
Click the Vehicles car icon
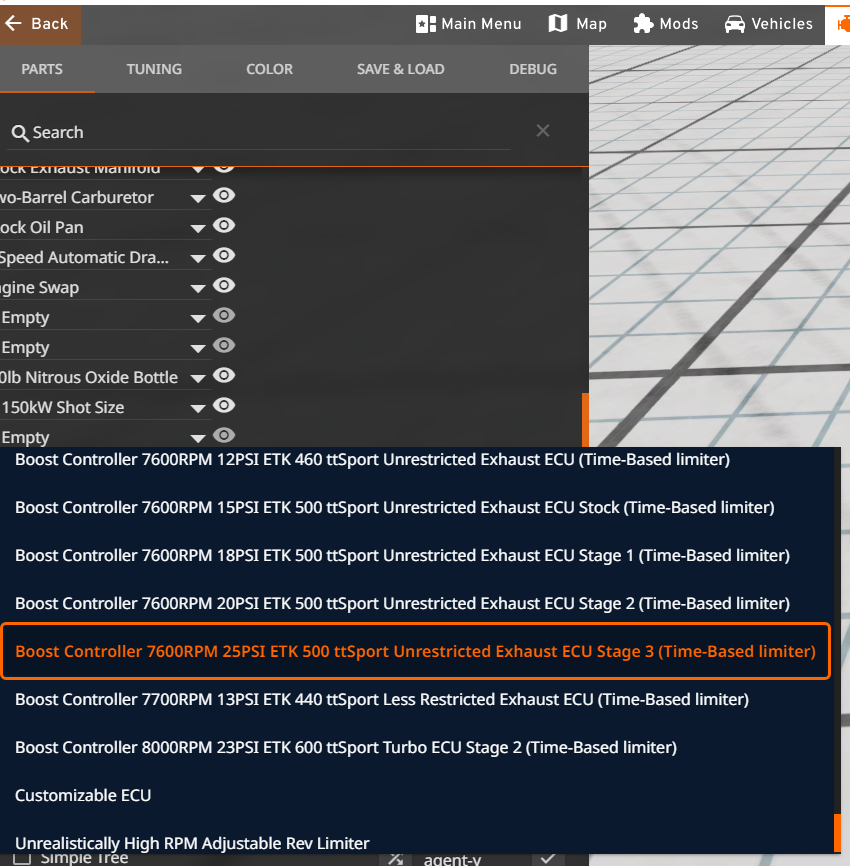coord(735,24)
